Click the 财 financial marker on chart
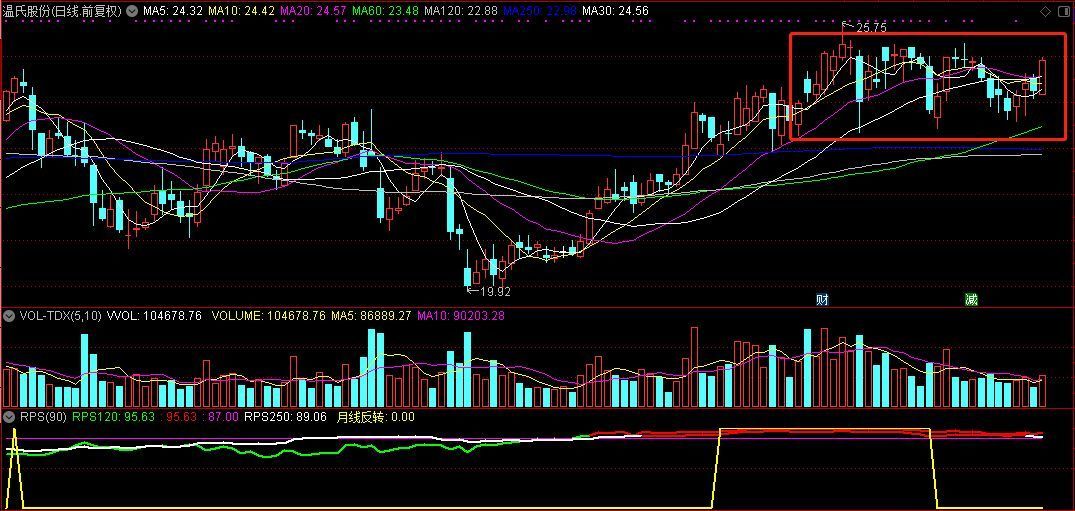 pos(822,299)
